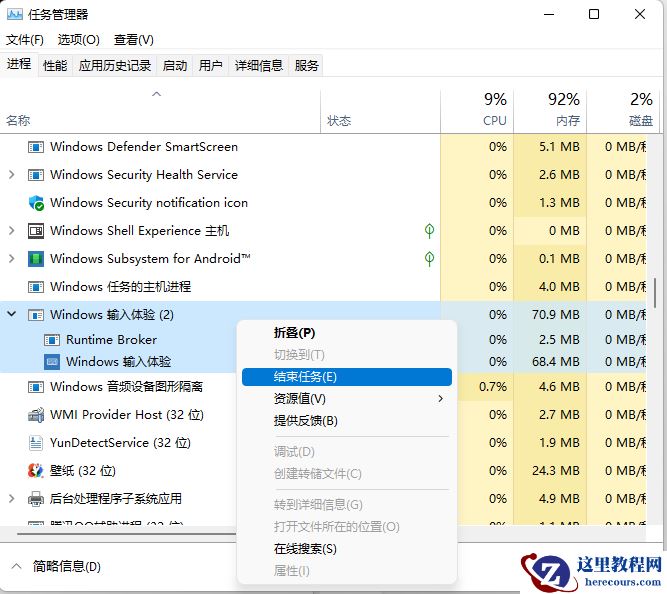Viewport: 667px width, 594px height.
Task: Click the eco leaf icon on Windows Subsystem for Android row
Action: pos(429,259)
